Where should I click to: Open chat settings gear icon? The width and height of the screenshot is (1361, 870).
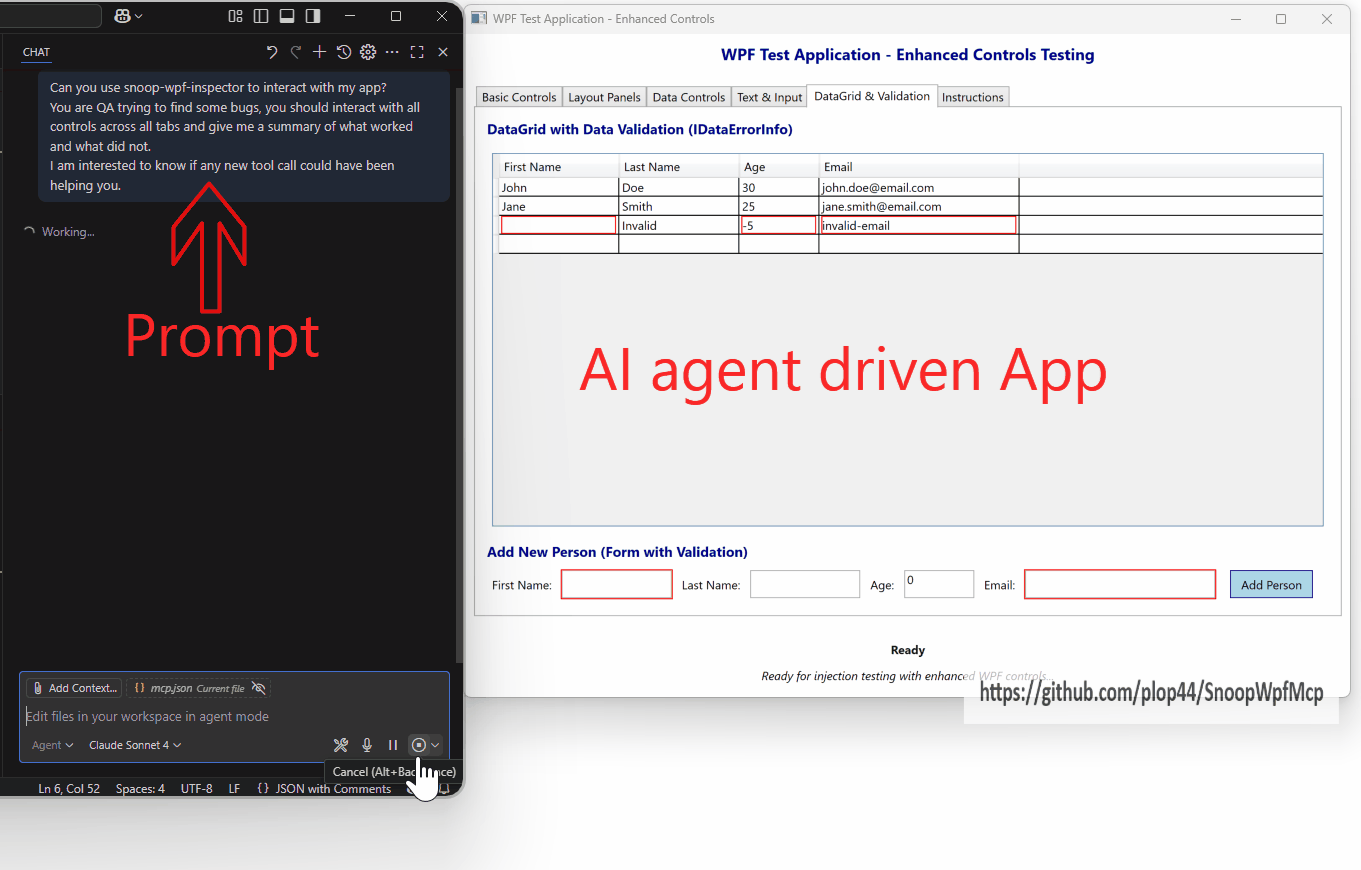(367, 52)
